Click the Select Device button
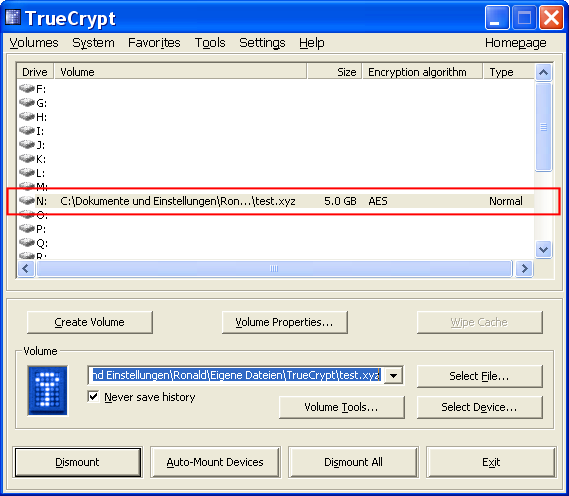This screenshot has height=496, width=569. tap(480, 407)
